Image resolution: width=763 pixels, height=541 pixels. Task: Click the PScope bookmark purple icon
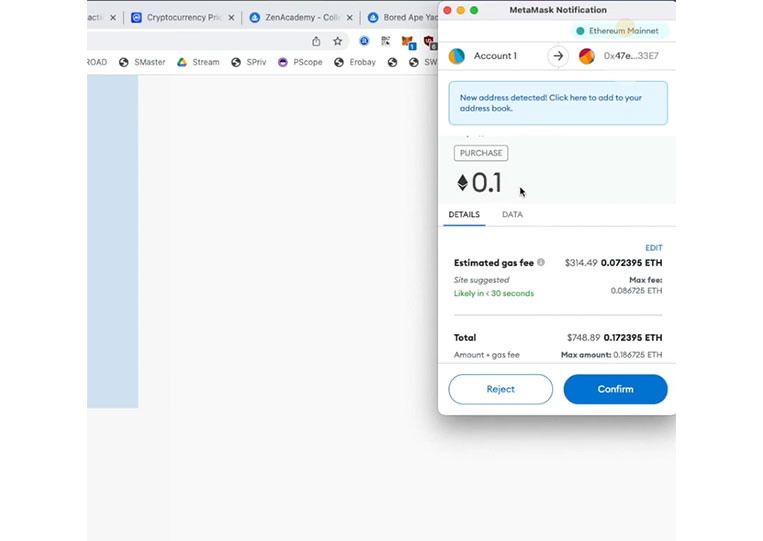(x=283, y=62)
